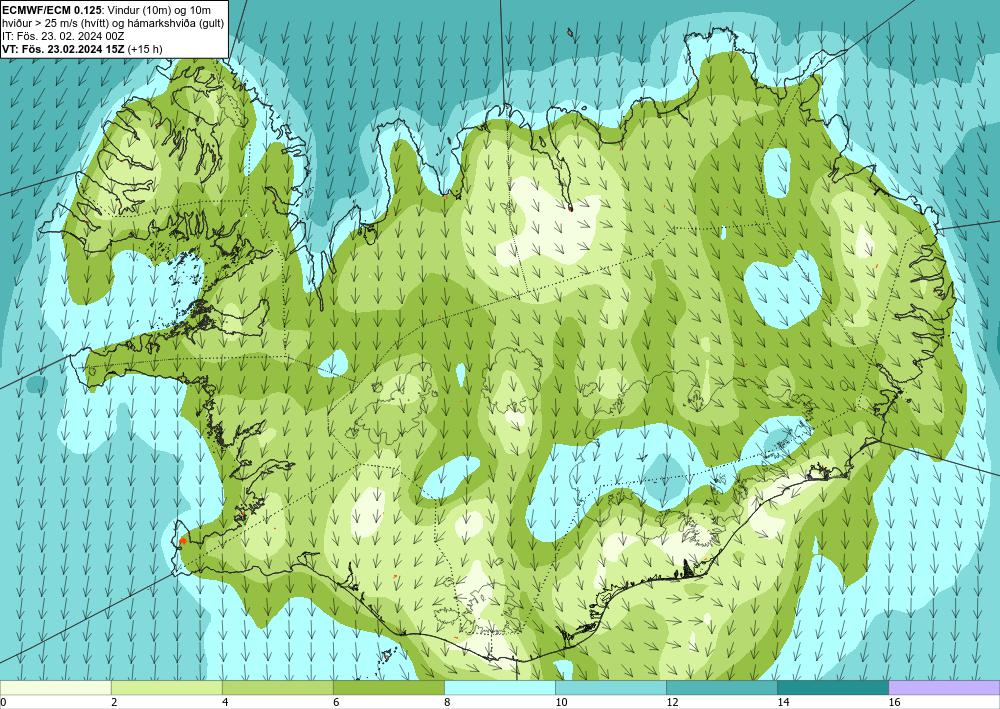This screenshot has height=709, width=1000.
Task: Click the legend scale label '12'
Action: 672,703
